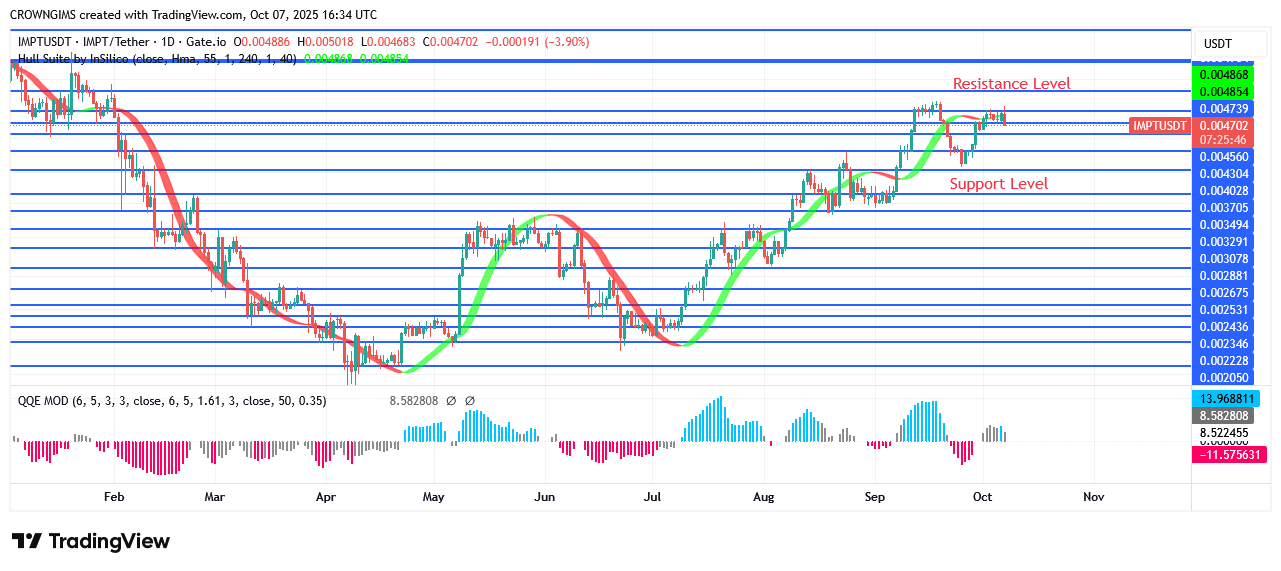Screen dimensions: 1281x571
Task: Click the 8.522455 QQE scale value
Action: tap(1224, 433)
